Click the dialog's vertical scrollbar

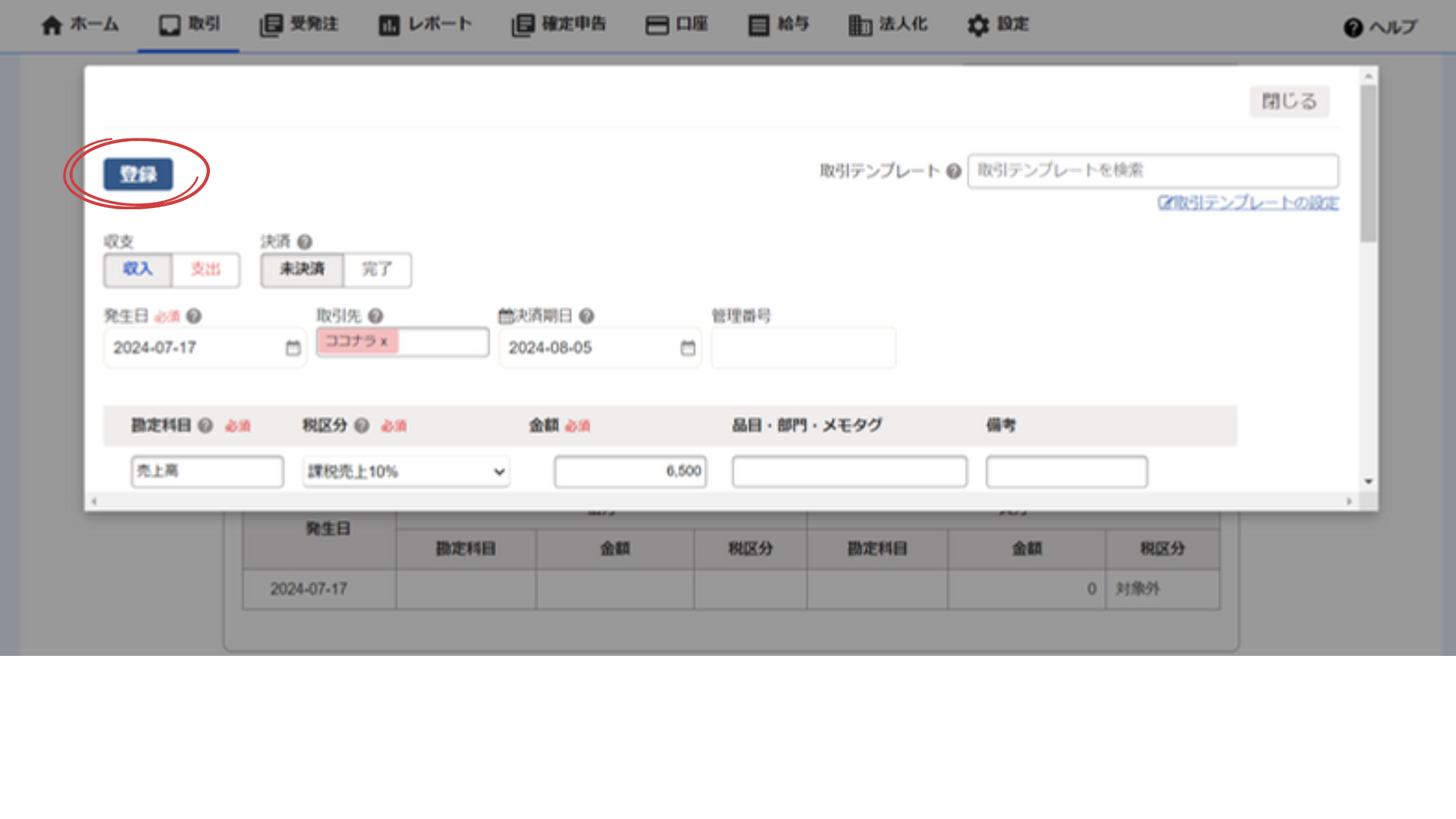1368,162
